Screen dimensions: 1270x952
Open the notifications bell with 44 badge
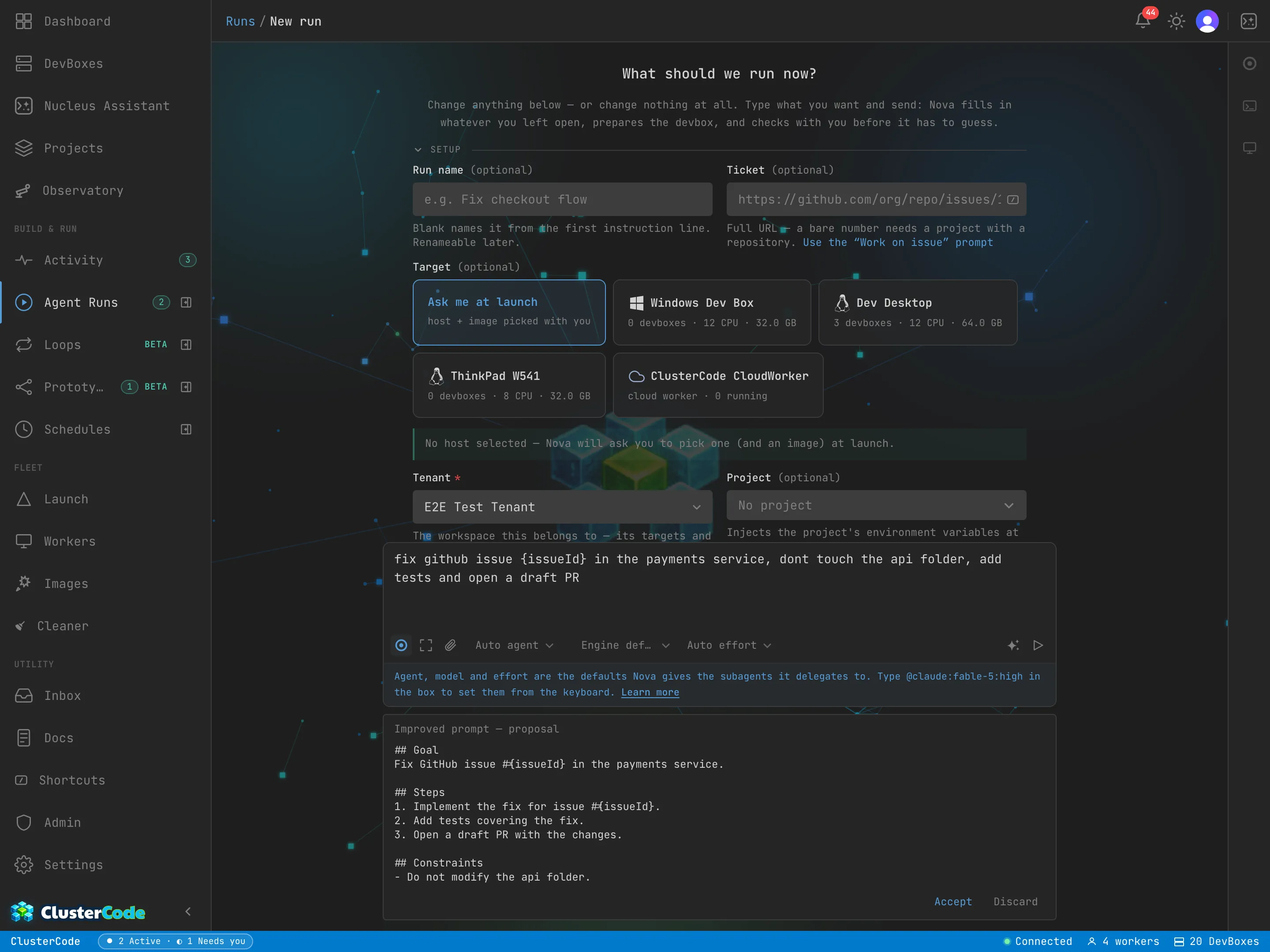pyautogui.click(x=1143, y=21)
